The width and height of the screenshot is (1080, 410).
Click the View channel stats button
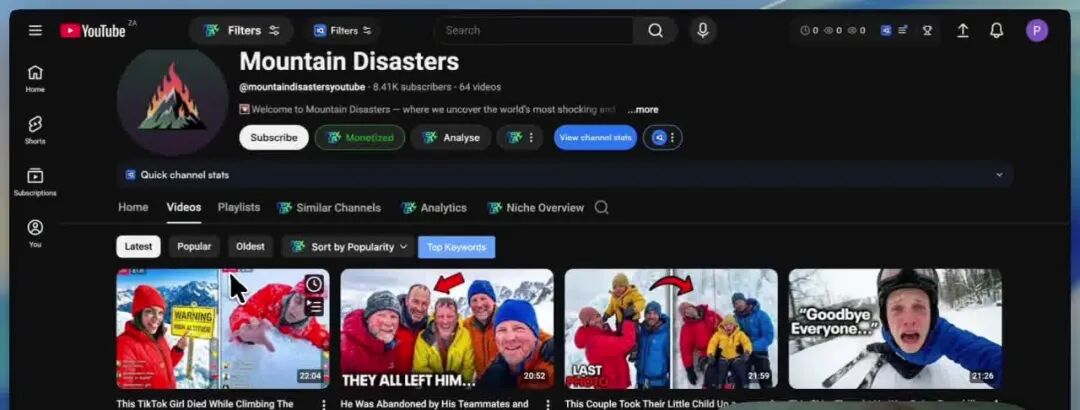pyautogui.click(x=595, y=138)
